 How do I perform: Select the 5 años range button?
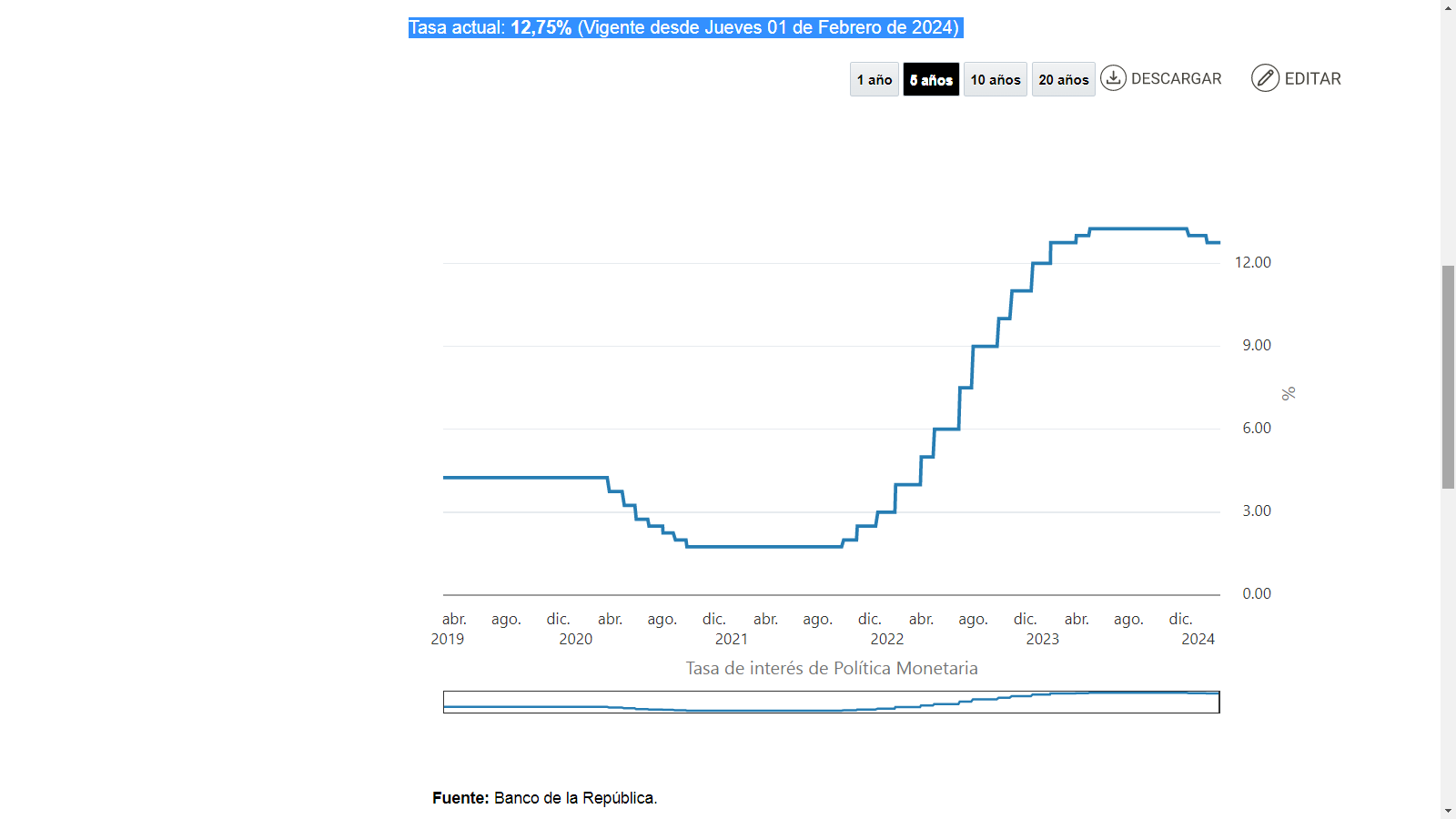coord(931,79)
